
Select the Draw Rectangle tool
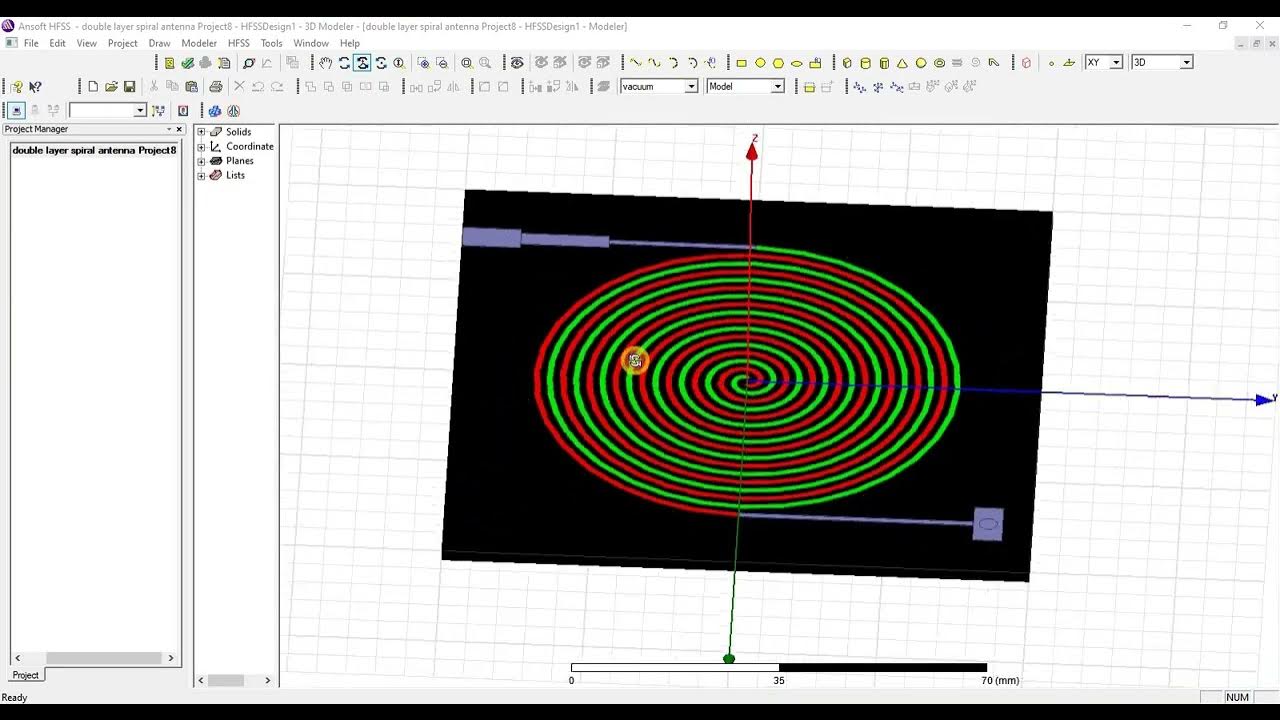pyautogui.click(x=741, y=63)
